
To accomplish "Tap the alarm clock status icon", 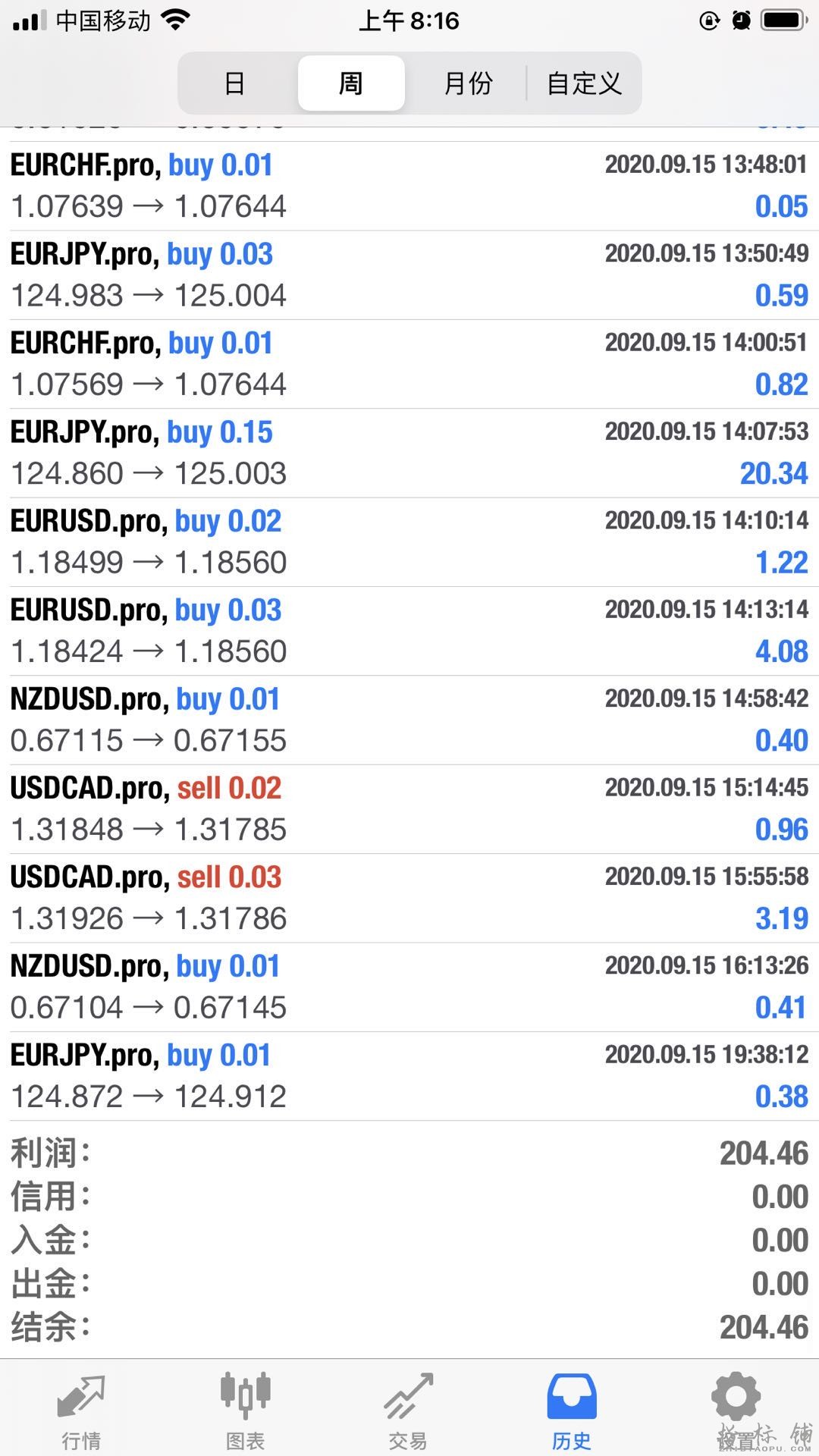I will (741, 20).
